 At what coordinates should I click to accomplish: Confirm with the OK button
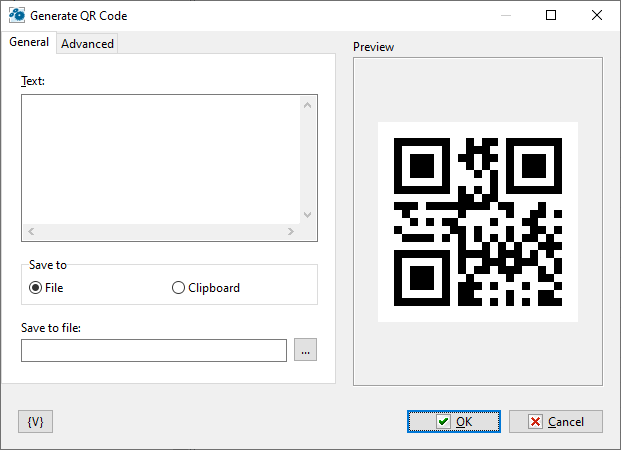(x=454, y=421)
